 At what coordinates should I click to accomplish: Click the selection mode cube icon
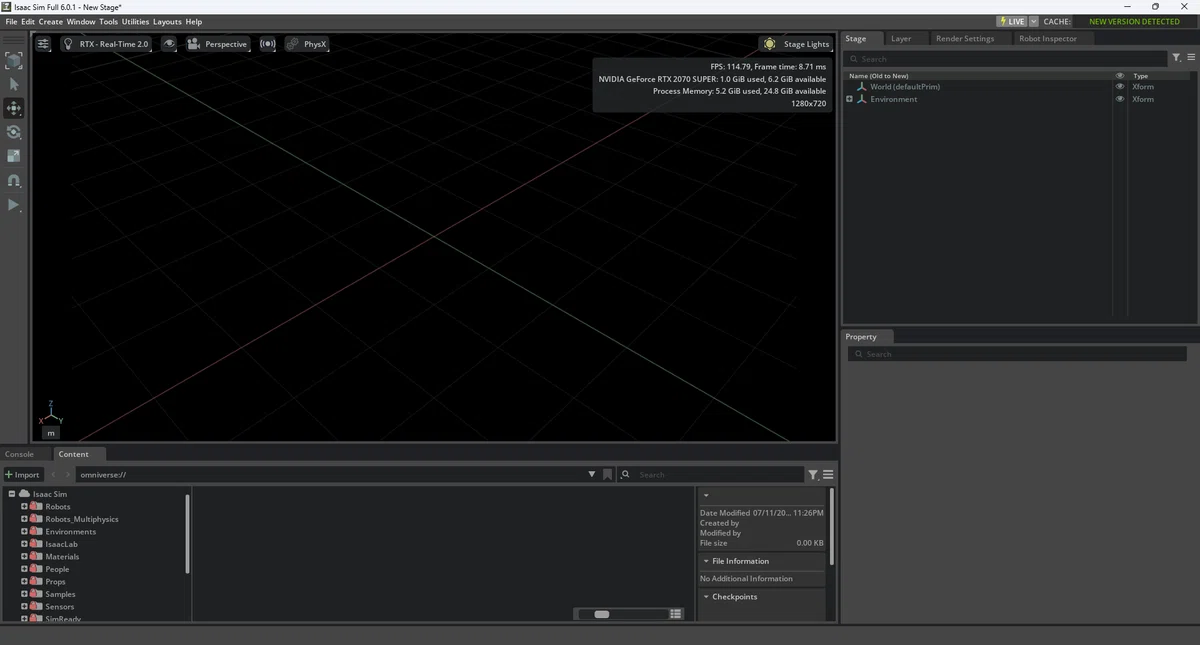pos(14,61)
